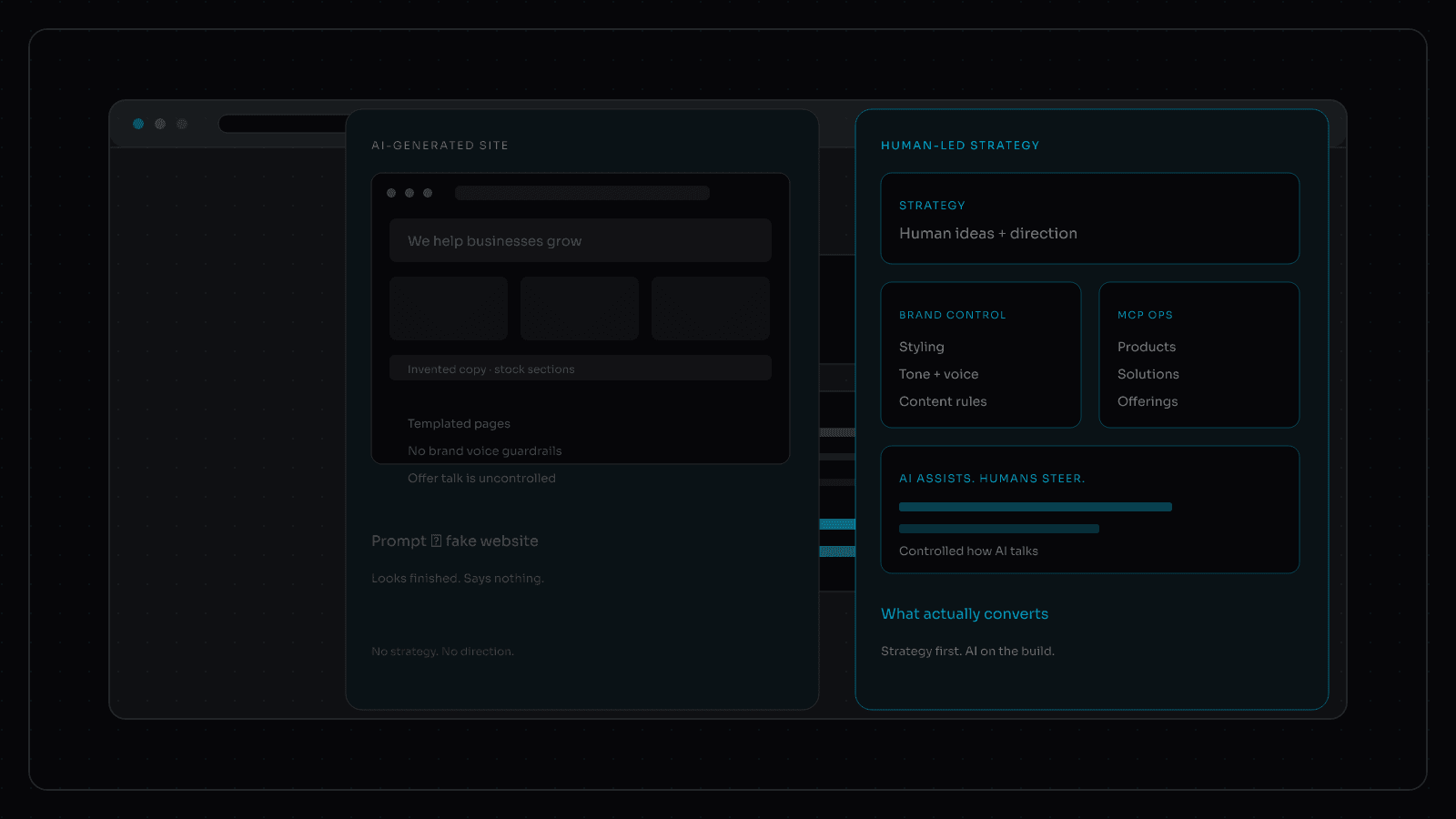This screenshot has height=819, width=1456.
Task: Click the middle placeholder thumbnail in mock site
Action: [580, 308]
